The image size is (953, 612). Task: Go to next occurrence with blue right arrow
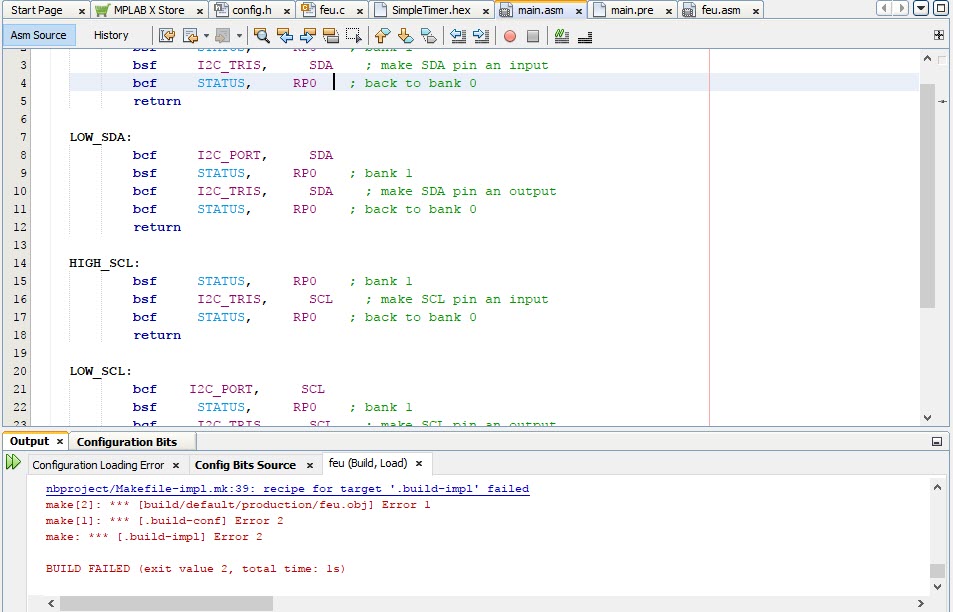(310, 33)
